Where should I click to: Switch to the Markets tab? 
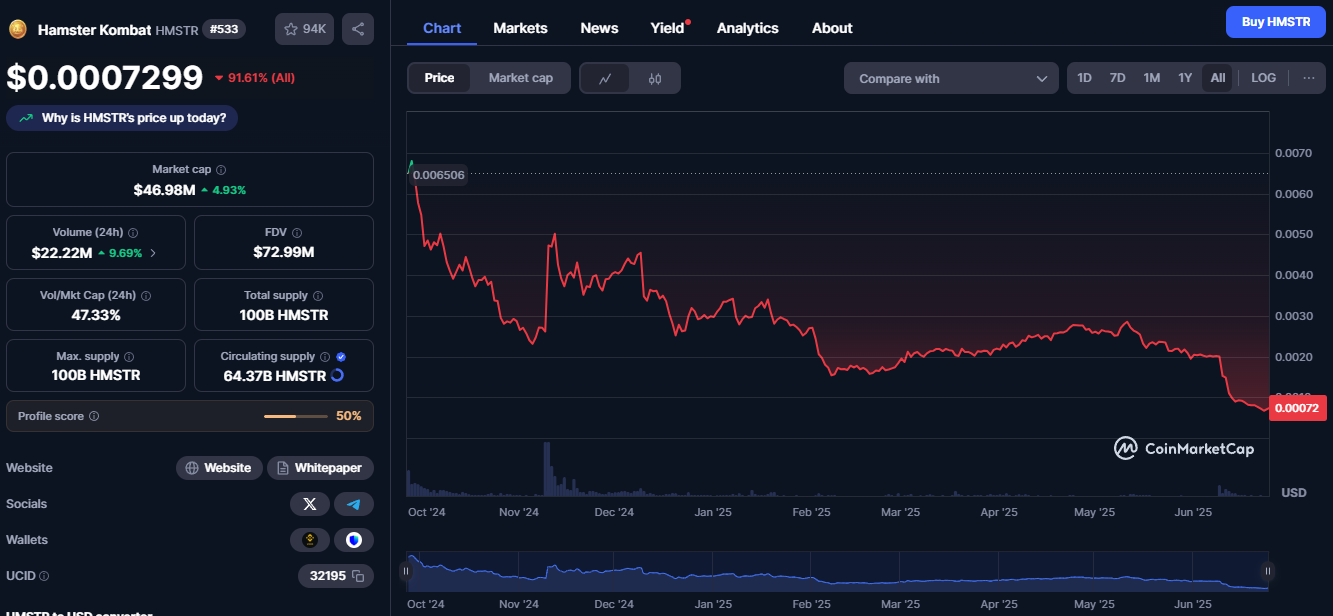tap(520, 28)
